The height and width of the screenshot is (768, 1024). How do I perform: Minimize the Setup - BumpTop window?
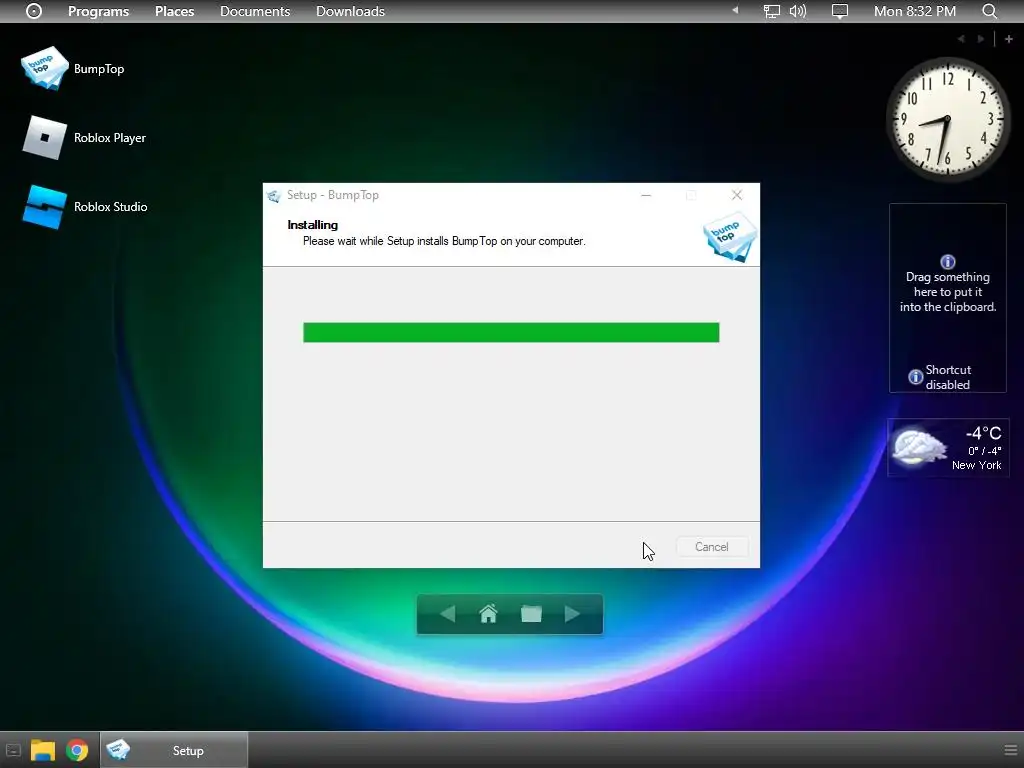[646, 195]
